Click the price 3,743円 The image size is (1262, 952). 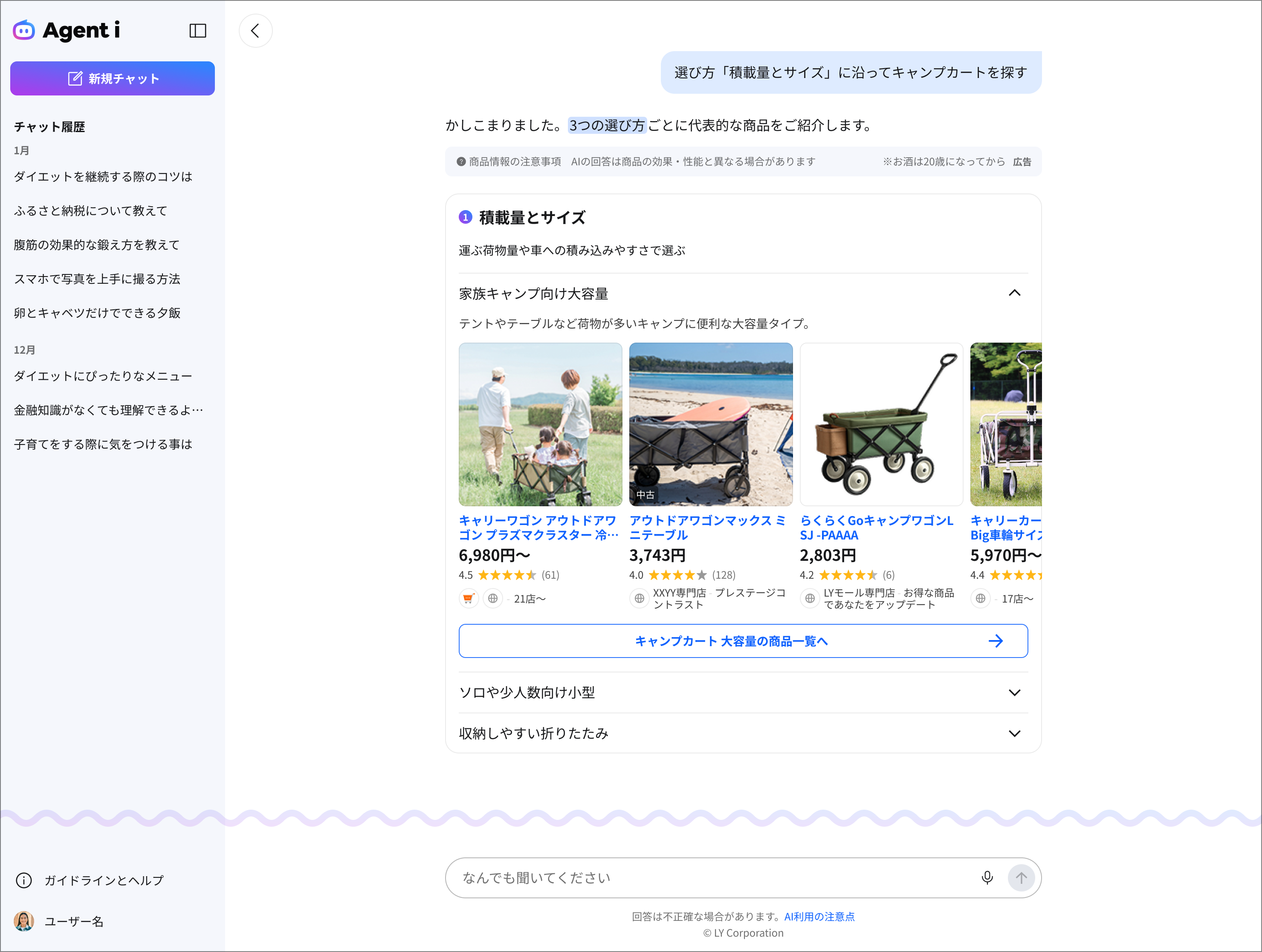point(657,555)
